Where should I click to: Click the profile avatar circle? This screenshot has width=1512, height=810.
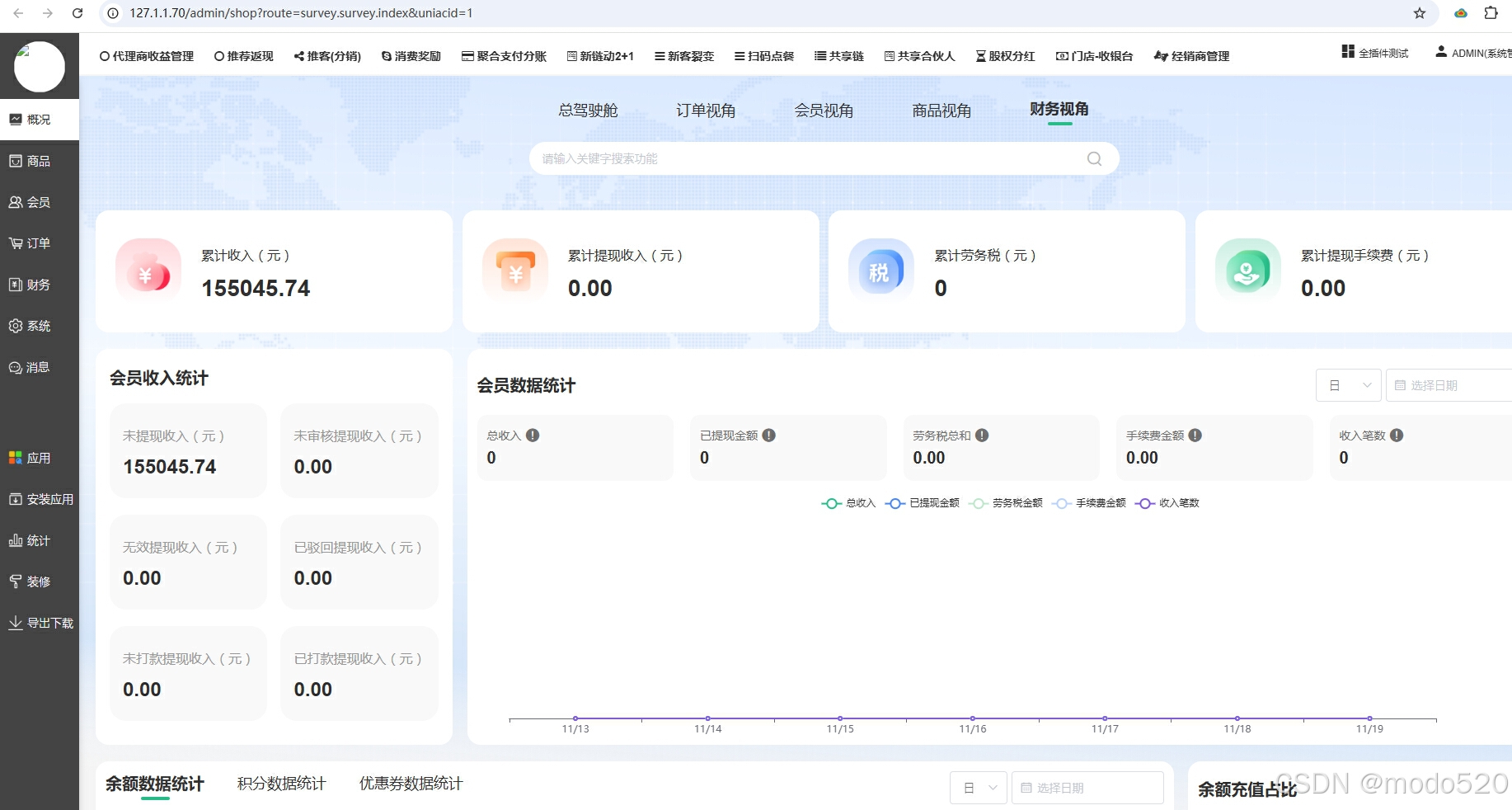tap(40, 67)
